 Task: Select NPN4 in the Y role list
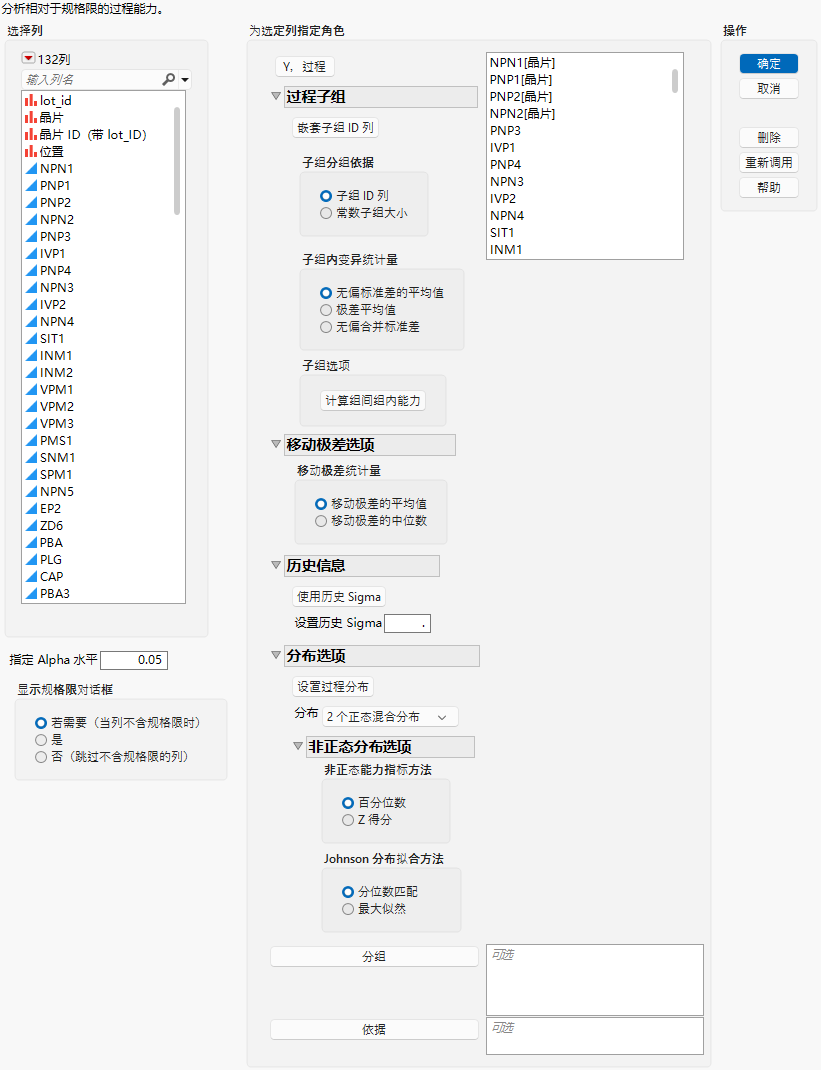click(507, 216)
